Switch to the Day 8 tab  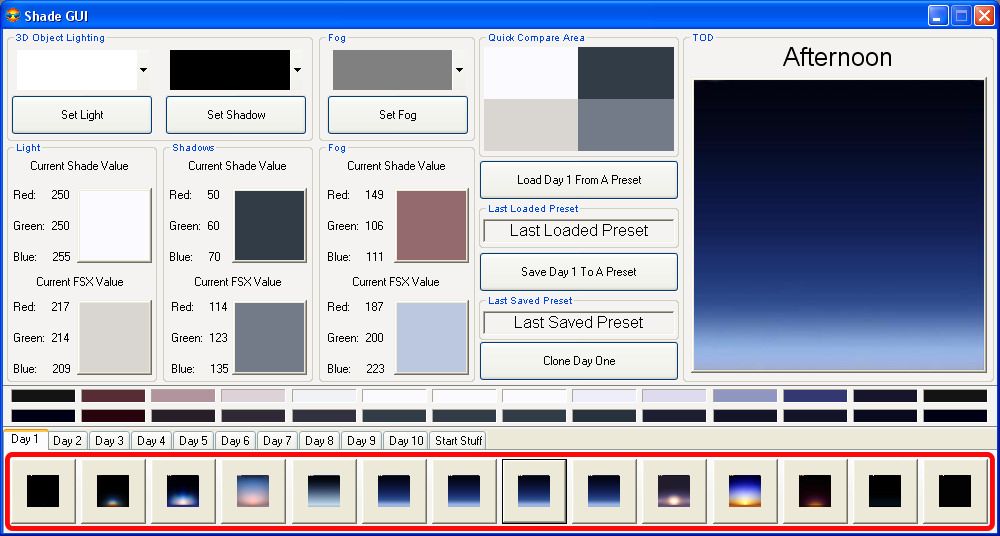(x=320, y=441)
